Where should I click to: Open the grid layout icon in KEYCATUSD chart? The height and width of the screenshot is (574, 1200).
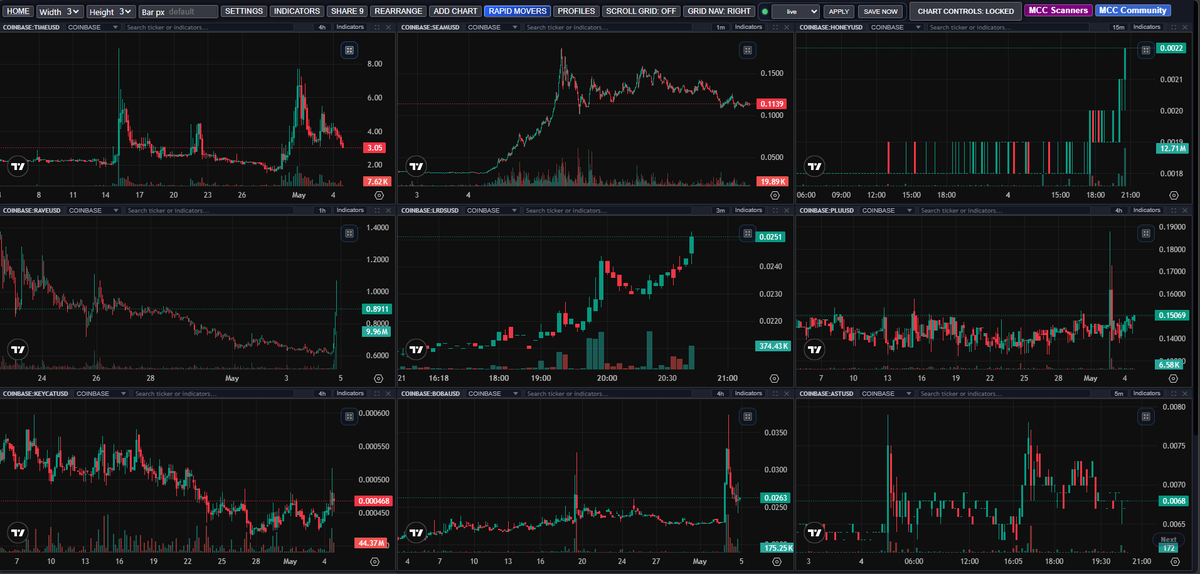[349, 416]
